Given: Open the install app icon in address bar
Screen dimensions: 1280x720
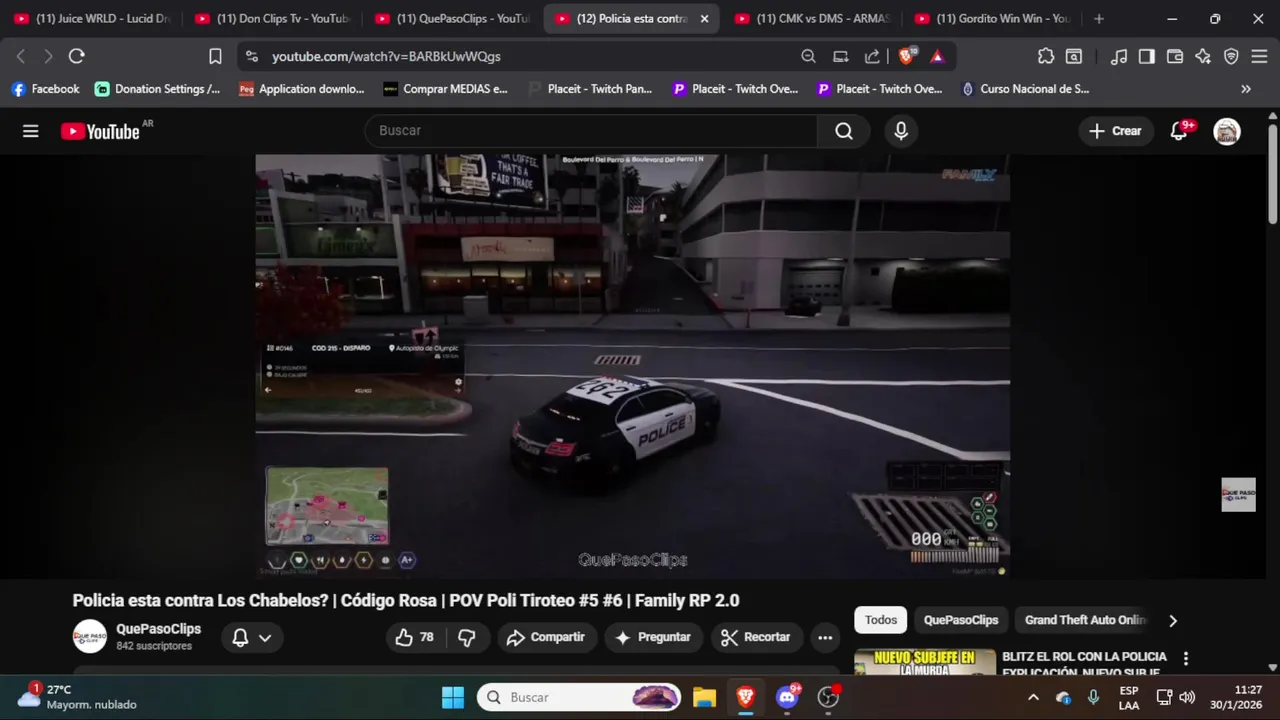Looking at the screenshot, I should coord(841,57).
